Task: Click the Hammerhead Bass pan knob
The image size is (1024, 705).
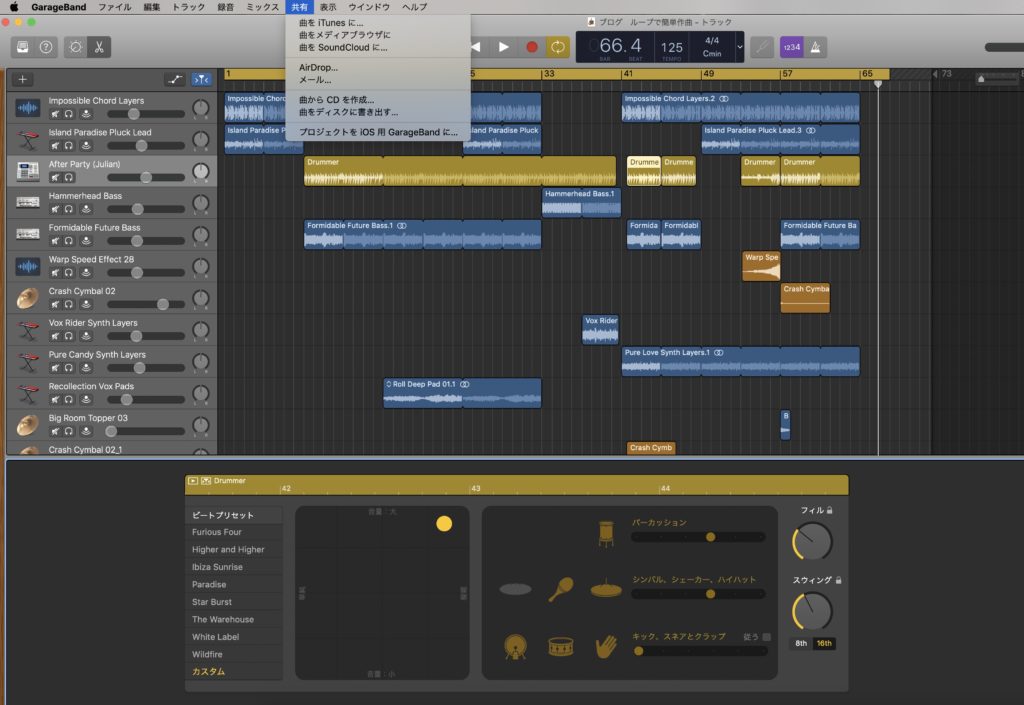Action: [x=201, y=203]
